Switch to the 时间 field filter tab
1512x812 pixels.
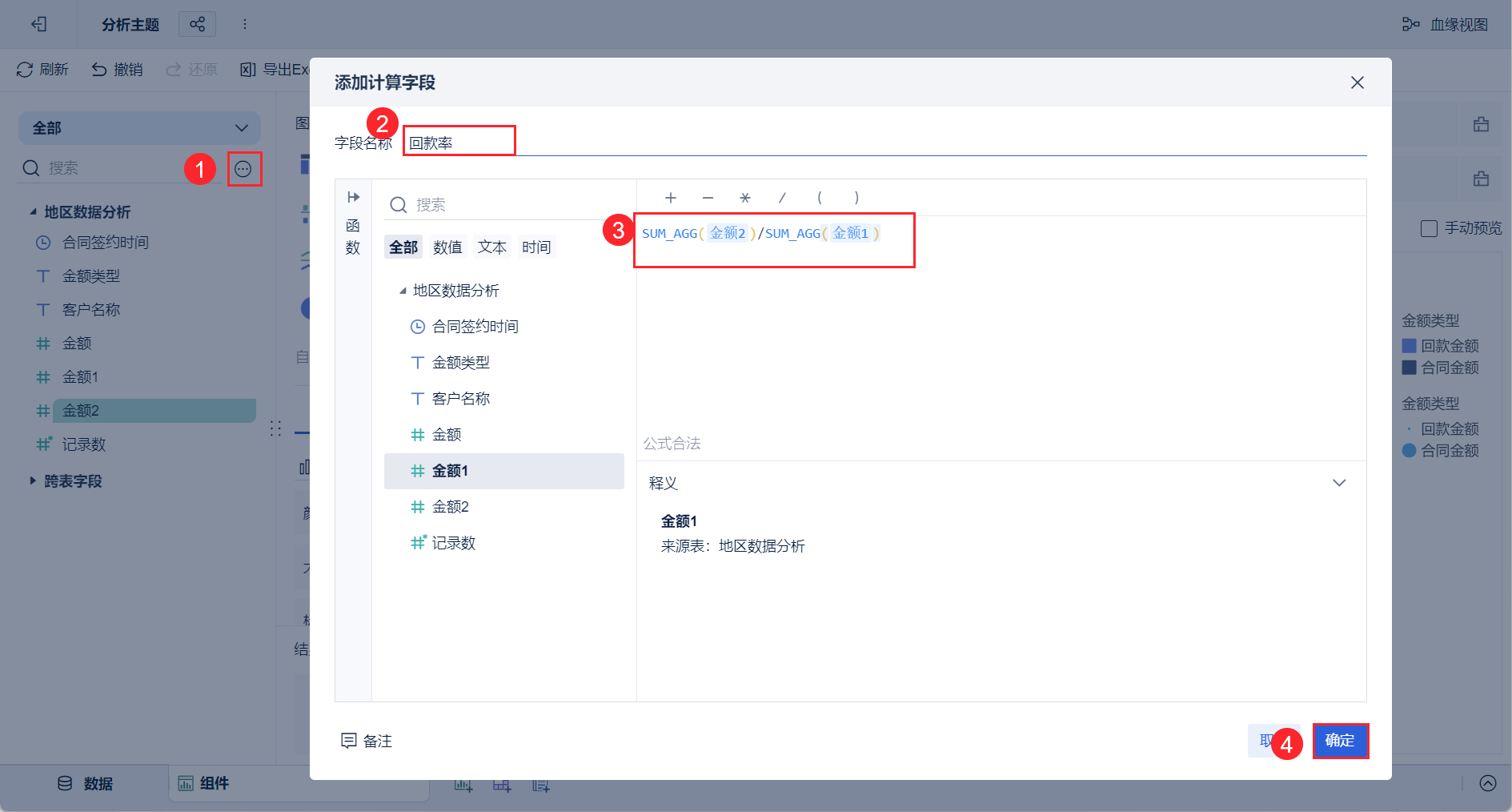point(536,247)
